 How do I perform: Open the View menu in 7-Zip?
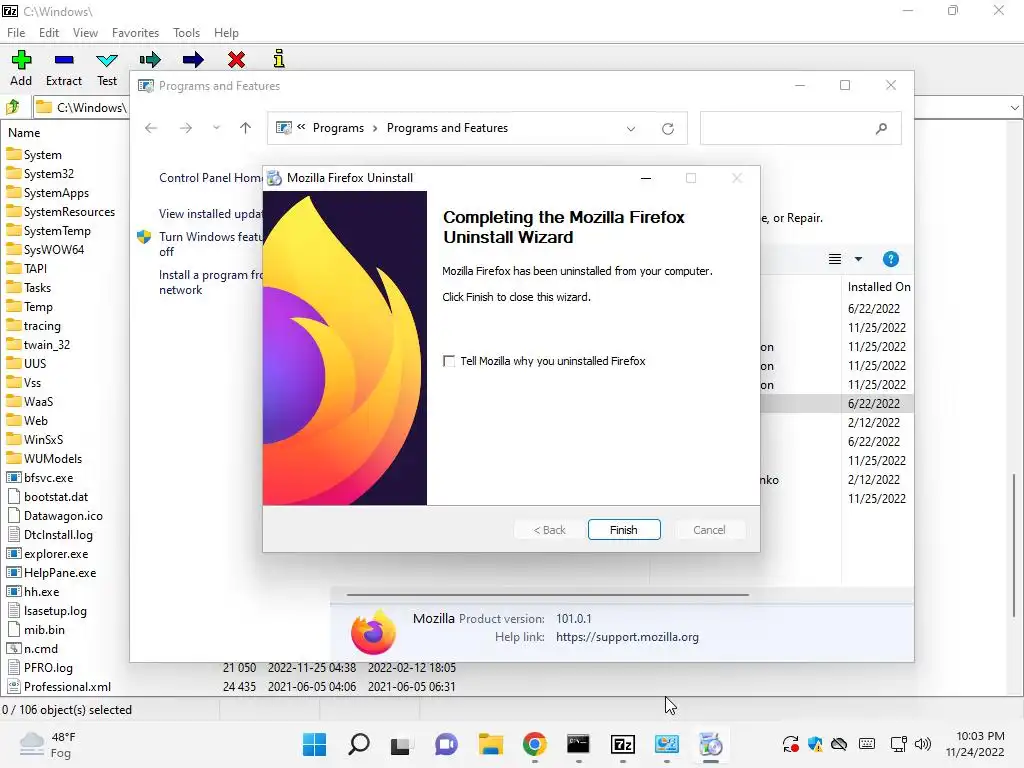click(85, 33)
